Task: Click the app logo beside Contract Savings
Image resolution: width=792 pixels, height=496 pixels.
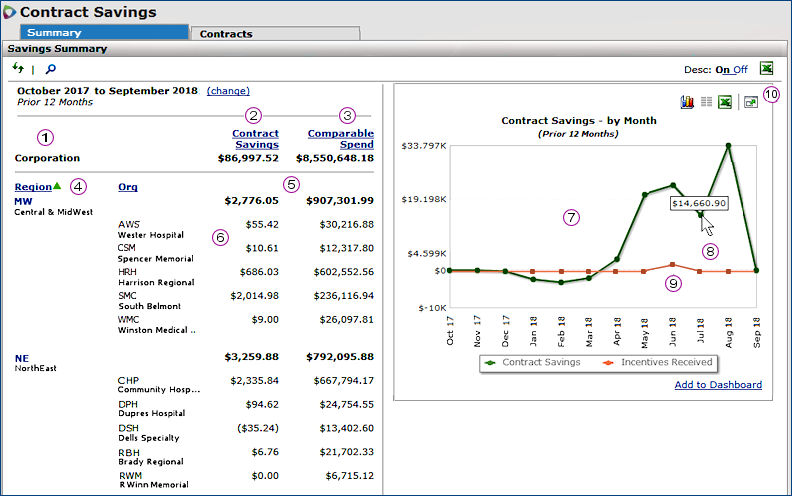Action: (9, 13)
